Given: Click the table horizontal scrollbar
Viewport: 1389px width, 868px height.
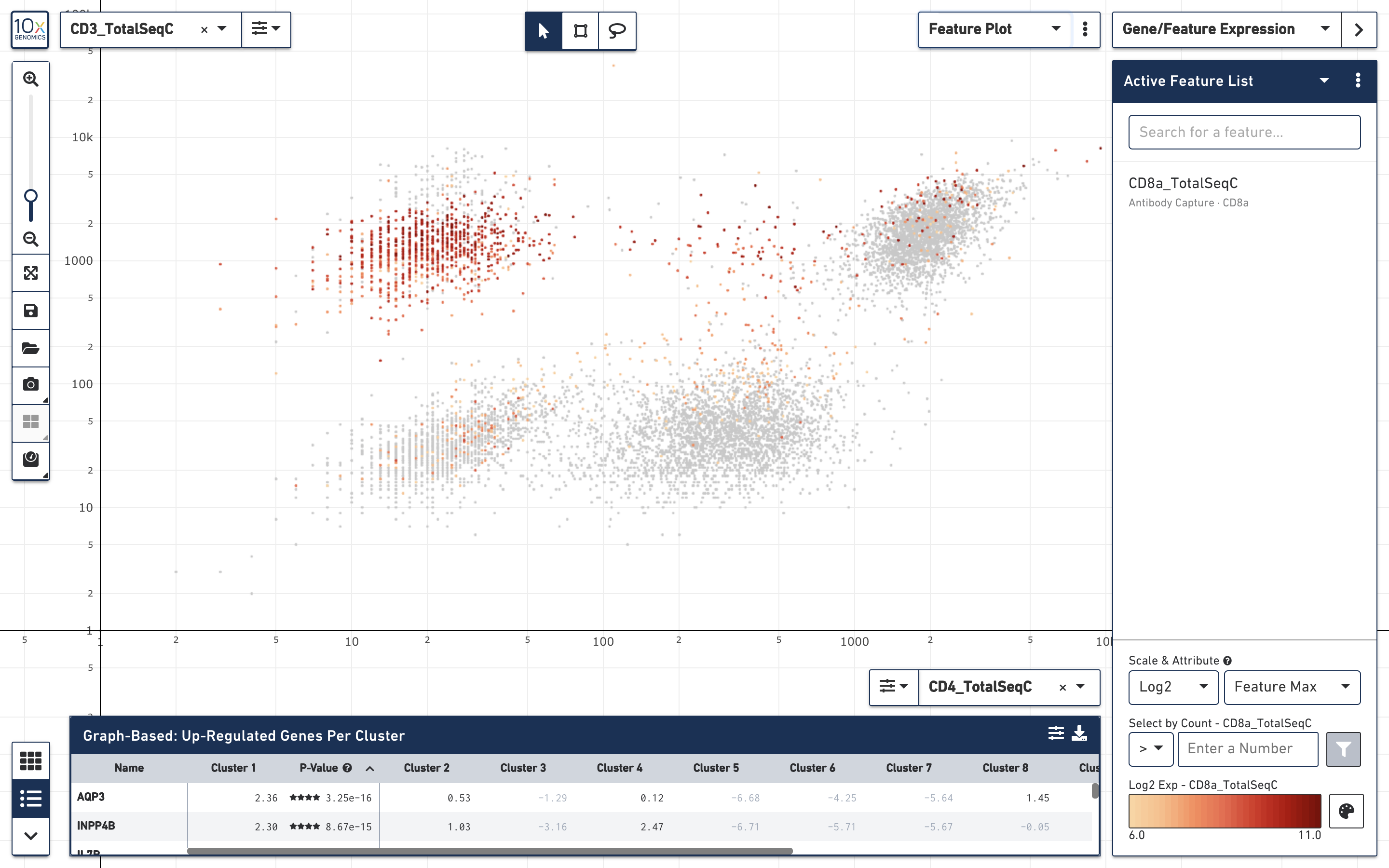Looking at the screenshot, I should click(x=490, y=851).
